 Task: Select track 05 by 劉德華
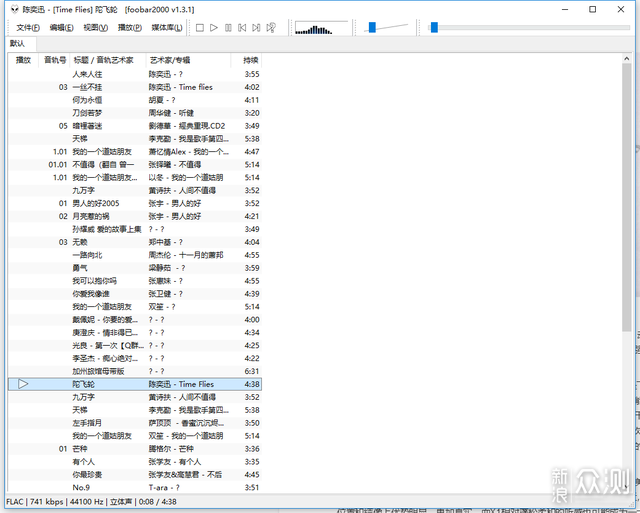pyautogui.click(x=135, y=126)
